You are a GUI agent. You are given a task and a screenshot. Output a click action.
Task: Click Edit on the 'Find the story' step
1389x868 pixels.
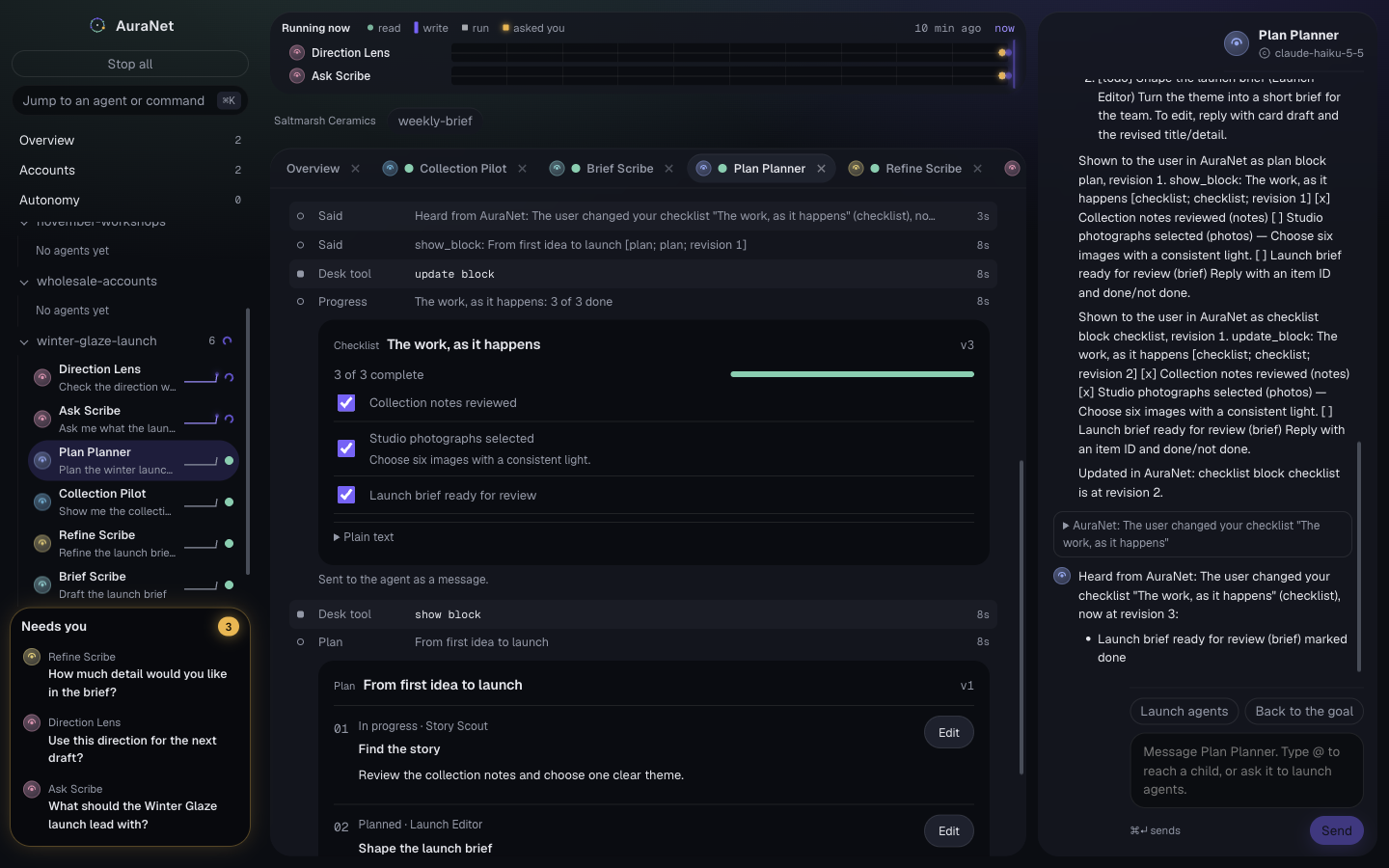tap(949, 733)
